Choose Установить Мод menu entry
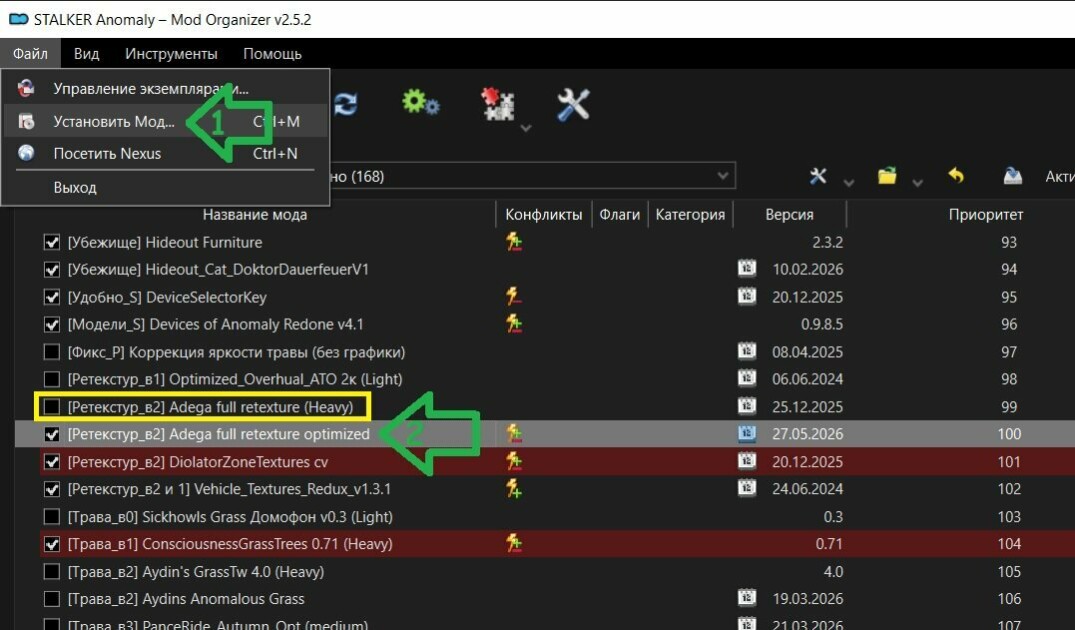The image size is (1075, 630). coord(165,121)
